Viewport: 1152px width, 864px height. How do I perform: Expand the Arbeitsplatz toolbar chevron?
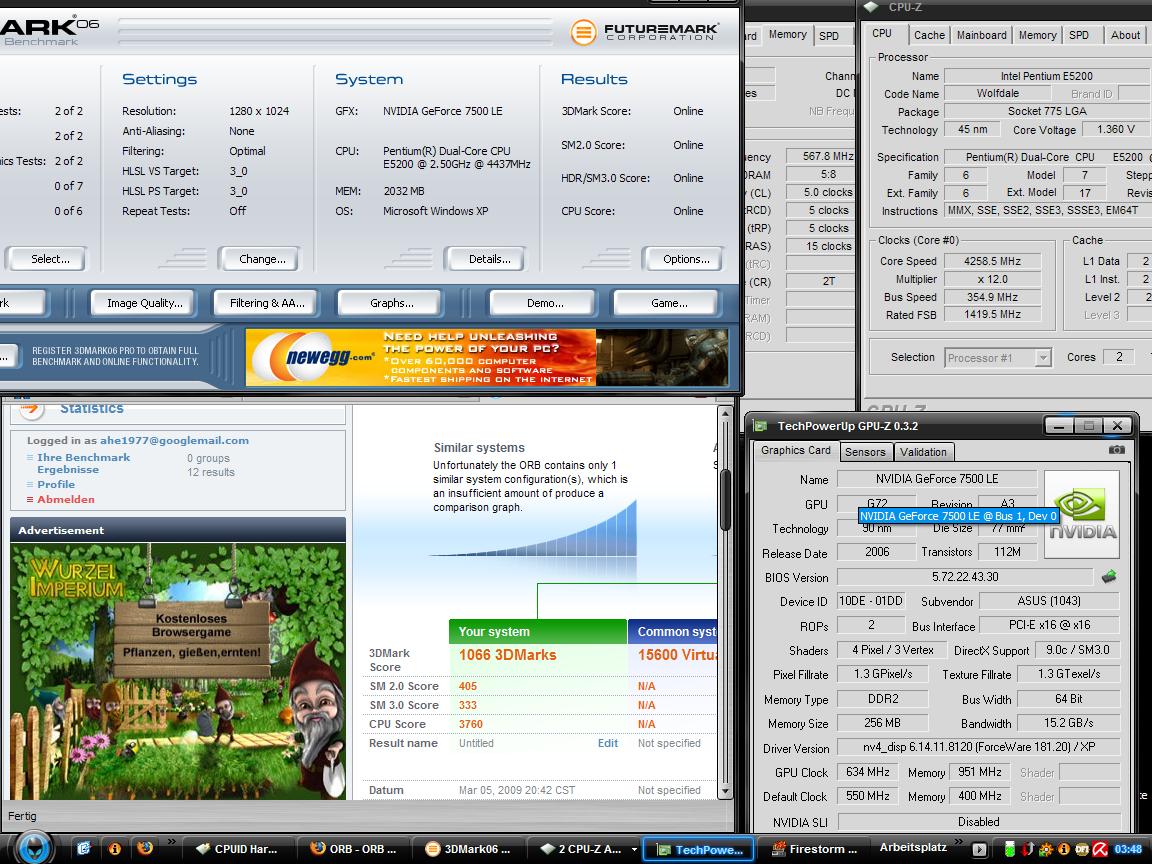[959, 842]
